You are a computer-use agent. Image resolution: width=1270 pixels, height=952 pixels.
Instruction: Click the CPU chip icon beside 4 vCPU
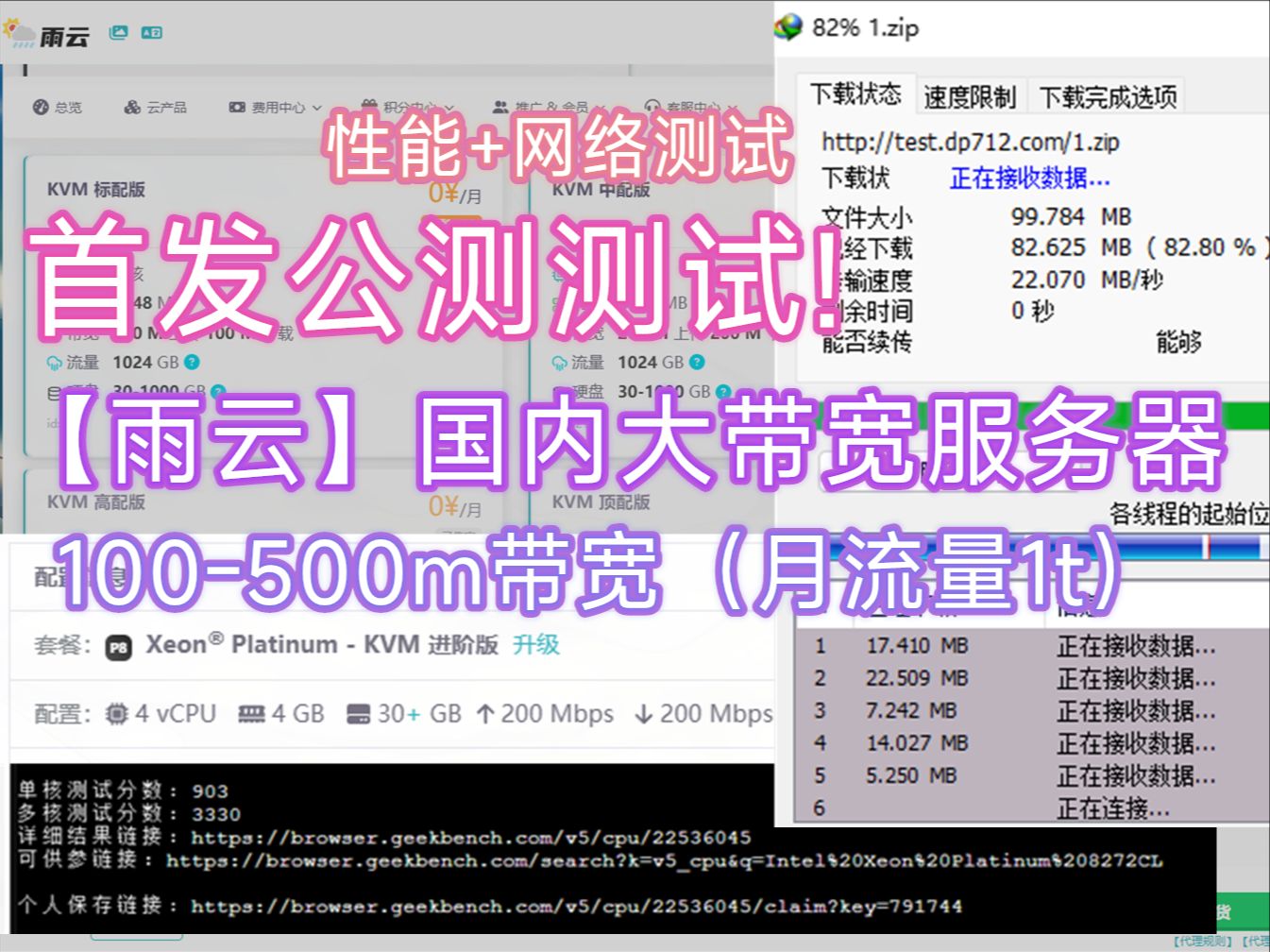tap(116, 714)
